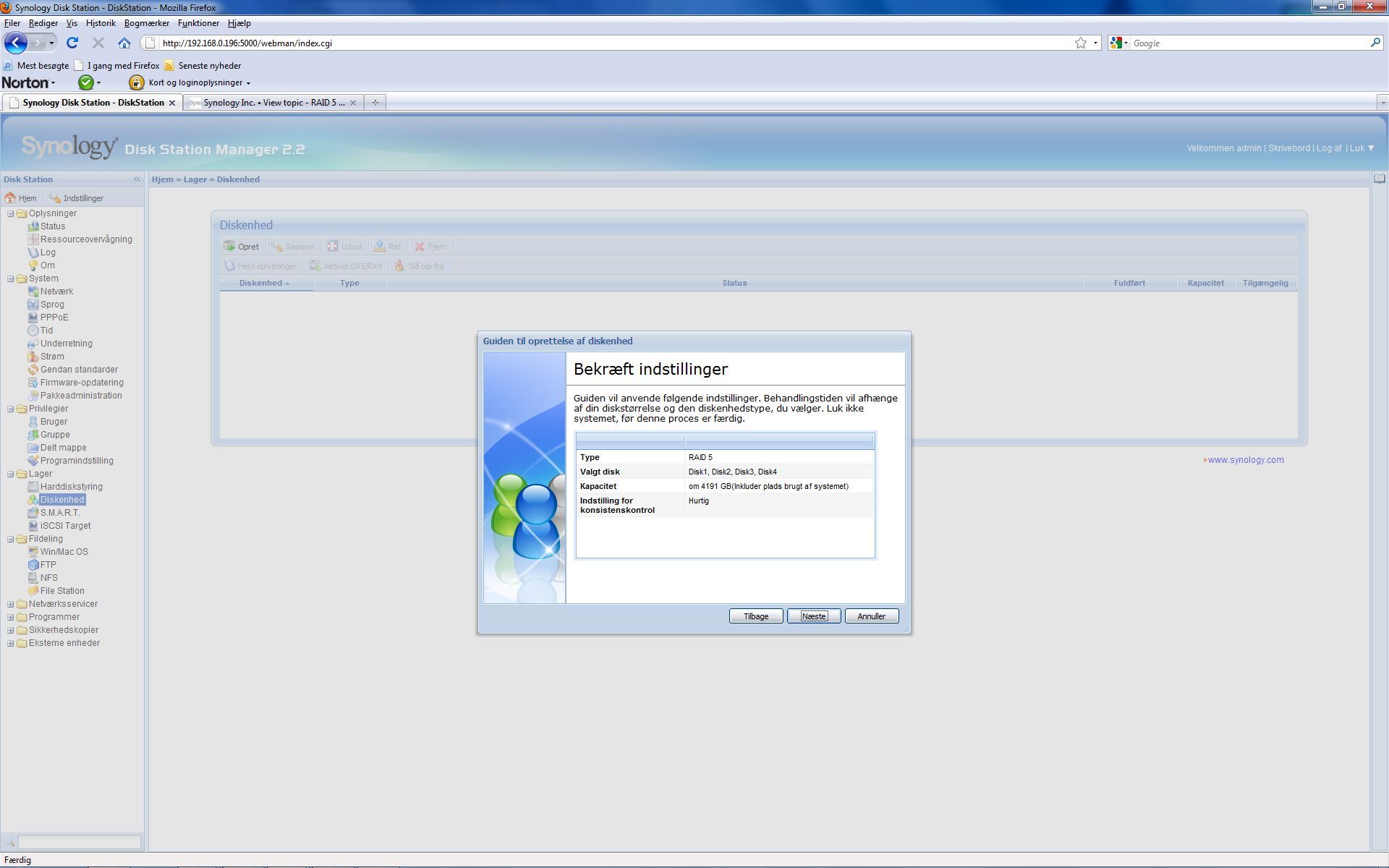Click the www.synology.com link
The width and height of the screenshot is (1389, 868).
tap(1245, 460)
